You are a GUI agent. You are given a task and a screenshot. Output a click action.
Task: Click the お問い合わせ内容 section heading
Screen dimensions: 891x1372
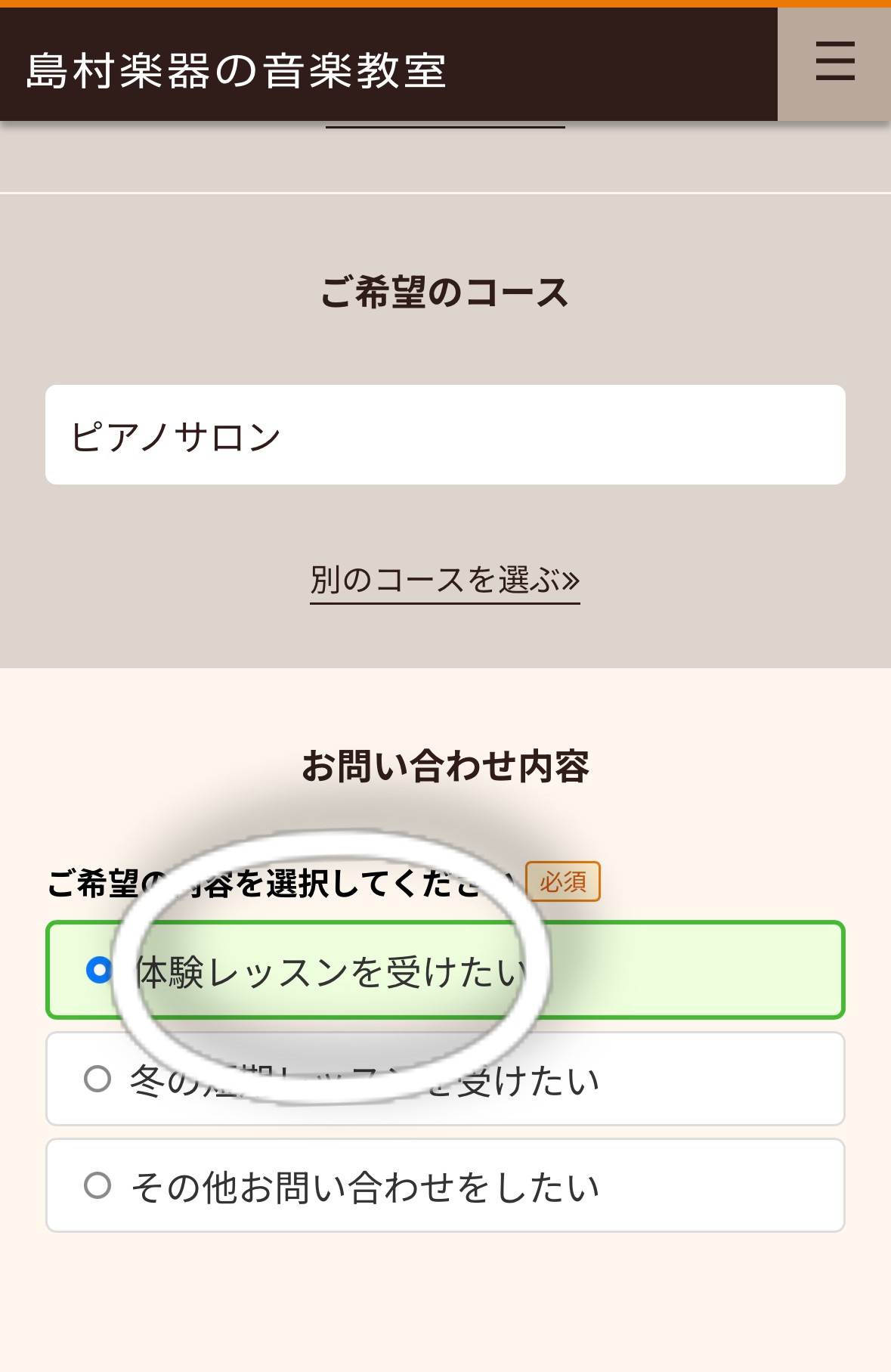coord(444,766)
